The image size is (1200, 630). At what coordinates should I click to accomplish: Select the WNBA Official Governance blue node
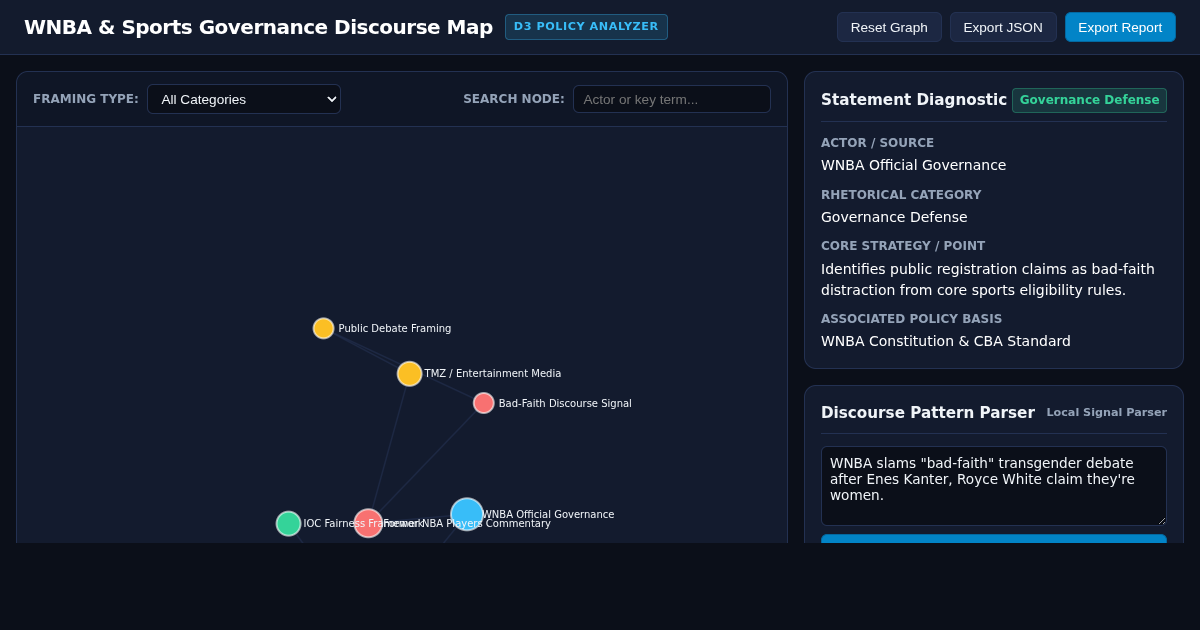tap(467, 514)
